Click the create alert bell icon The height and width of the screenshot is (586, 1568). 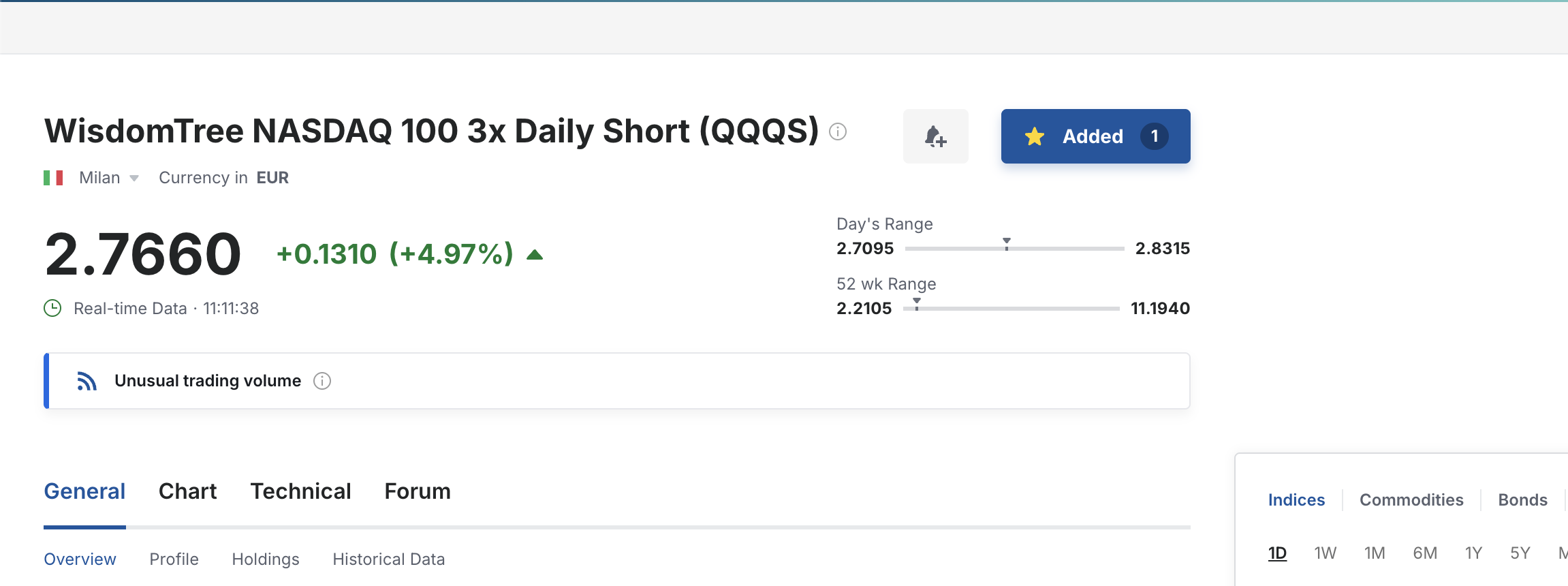935,136
